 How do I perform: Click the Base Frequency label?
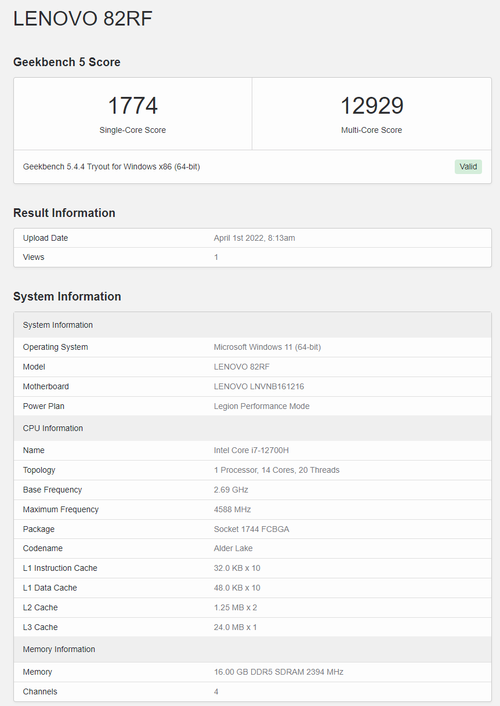pyautogui.click(x=52, y=490)
